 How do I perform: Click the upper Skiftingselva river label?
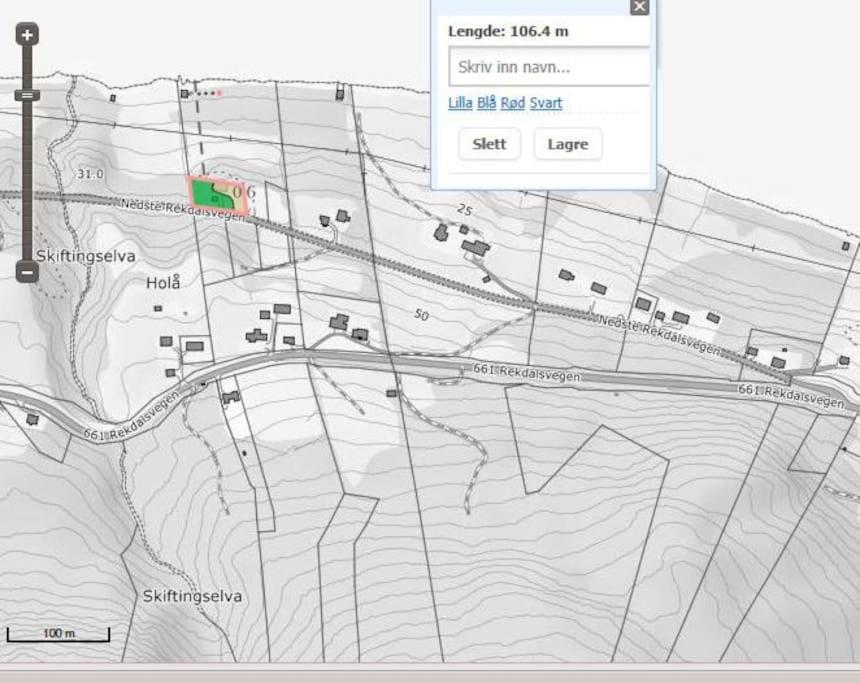(x=86, y=256)
